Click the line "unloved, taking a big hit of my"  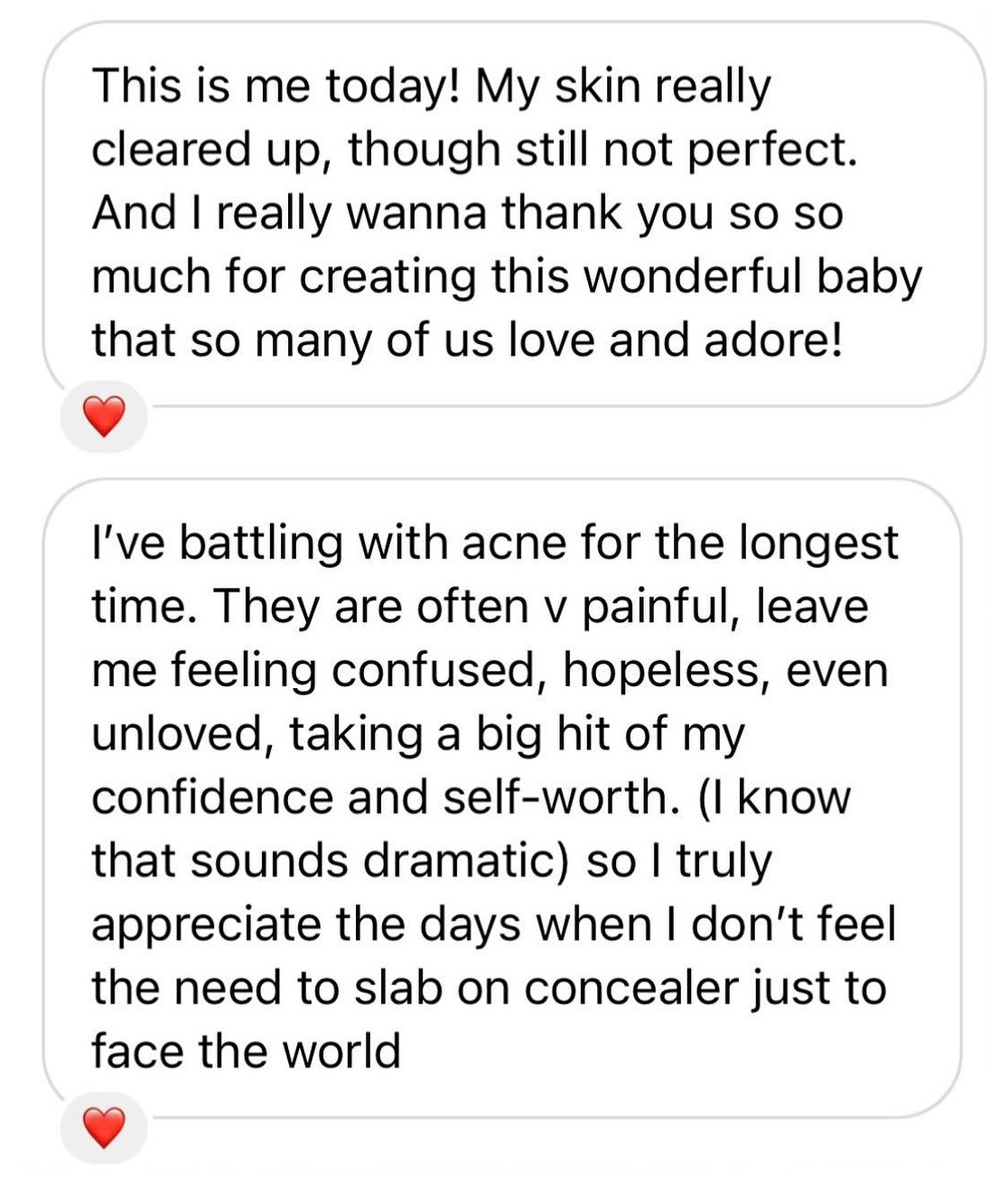[x=418, y=734]
